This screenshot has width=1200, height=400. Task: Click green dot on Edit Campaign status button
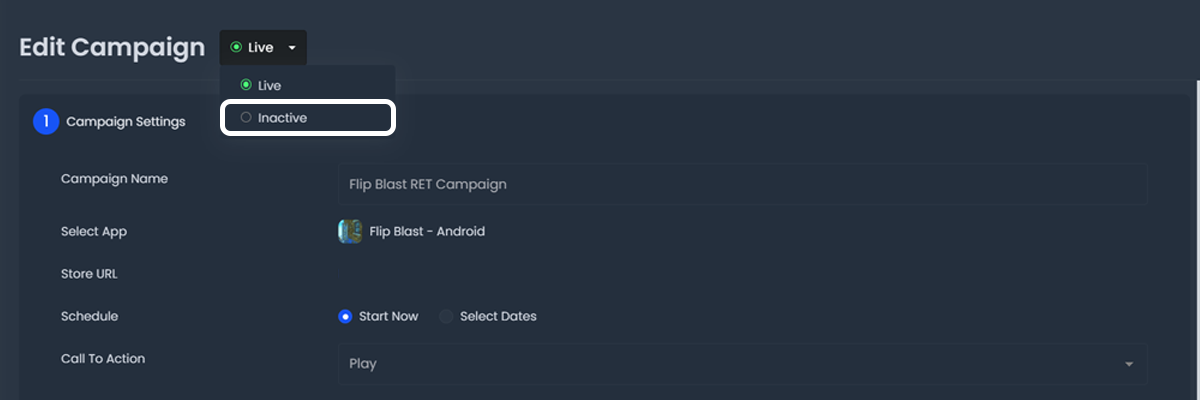click(x=236, y=47)
